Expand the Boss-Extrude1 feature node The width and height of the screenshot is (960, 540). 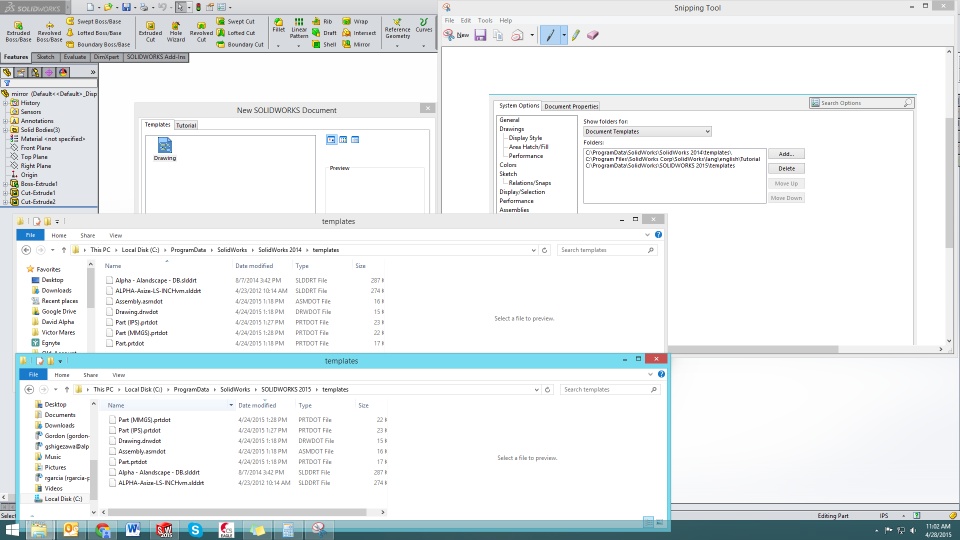coord(6,184)
